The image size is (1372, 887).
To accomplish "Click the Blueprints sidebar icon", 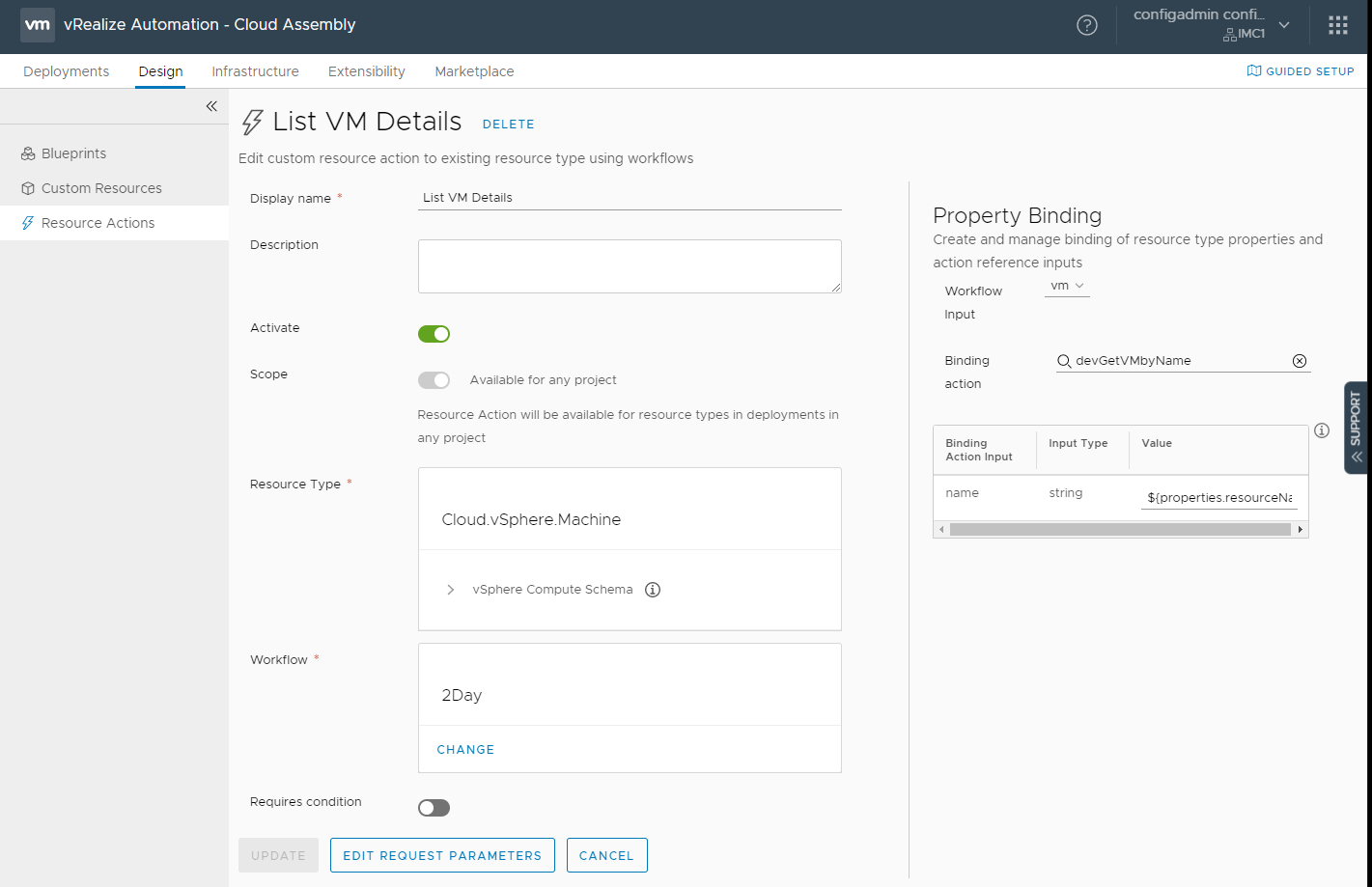I will coord(28,153).
